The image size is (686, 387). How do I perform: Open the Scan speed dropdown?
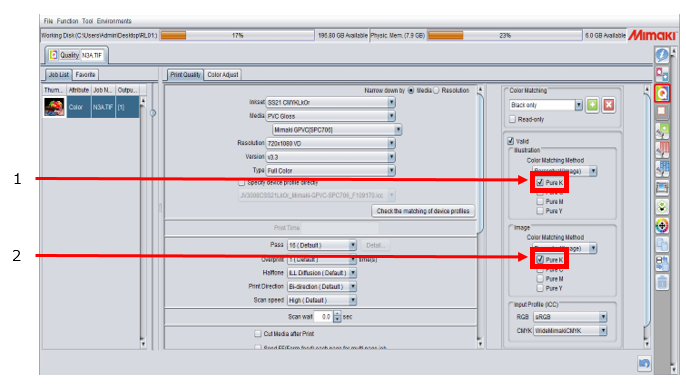click(x=322, y=300)
